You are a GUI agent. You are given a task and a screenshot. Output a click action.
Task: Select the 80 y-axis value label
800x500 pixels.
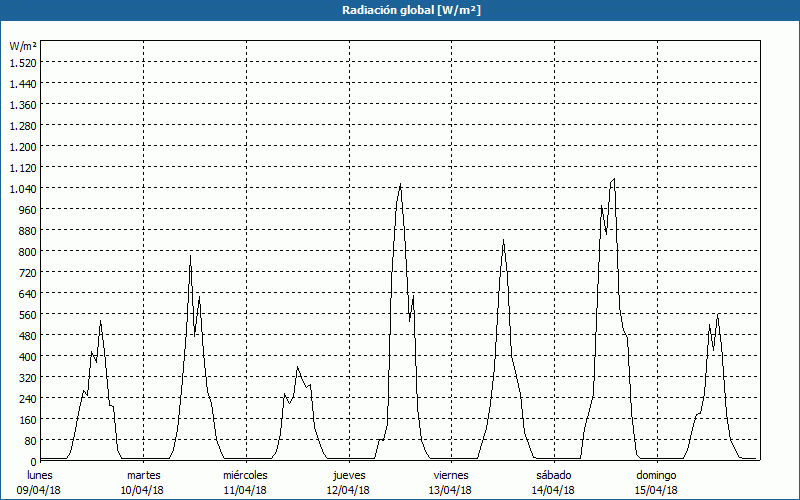click(x=30, y=440)
